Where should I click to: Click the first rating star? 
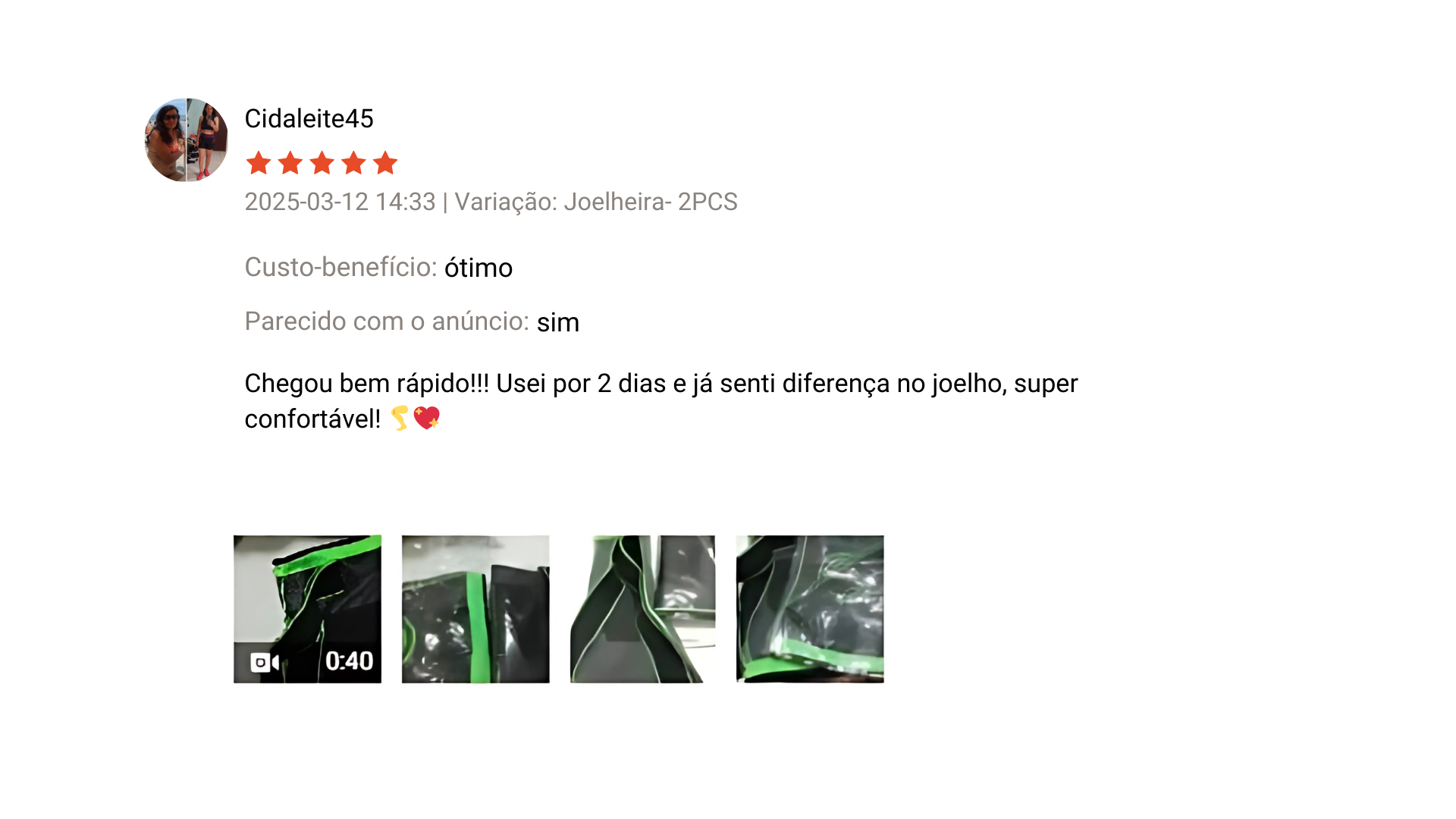[259, 162]
